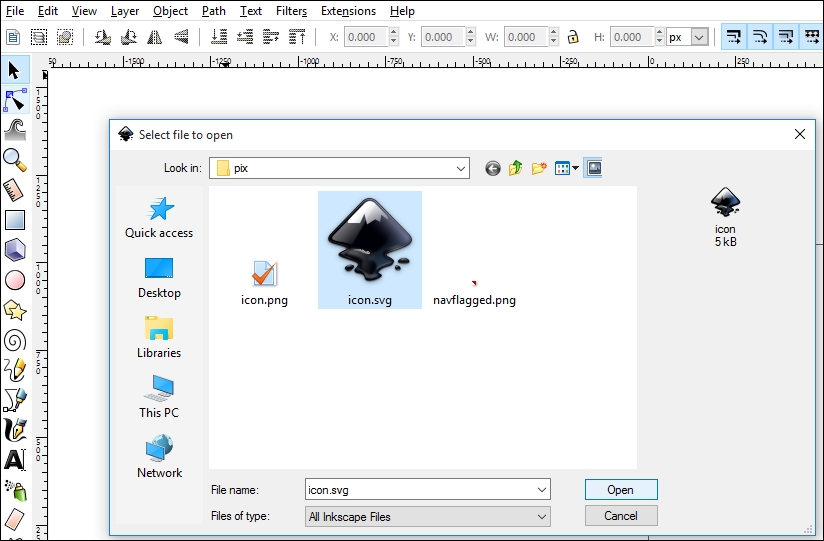Select the Ellipse circle tool

click(15, 280)
